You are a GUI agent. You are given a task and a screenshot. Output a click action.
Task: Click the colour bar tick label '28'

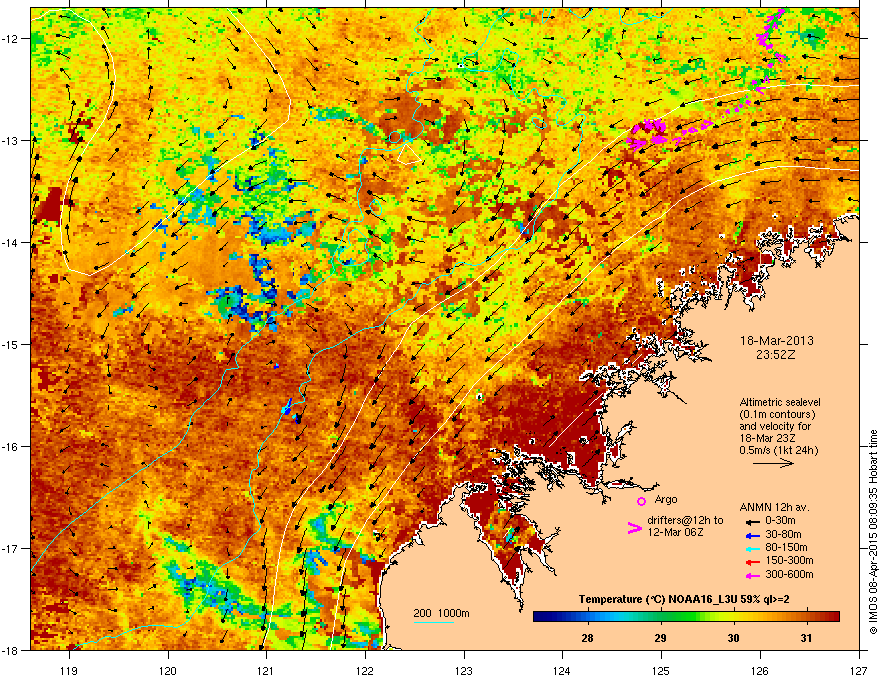[x=588, y=638]
